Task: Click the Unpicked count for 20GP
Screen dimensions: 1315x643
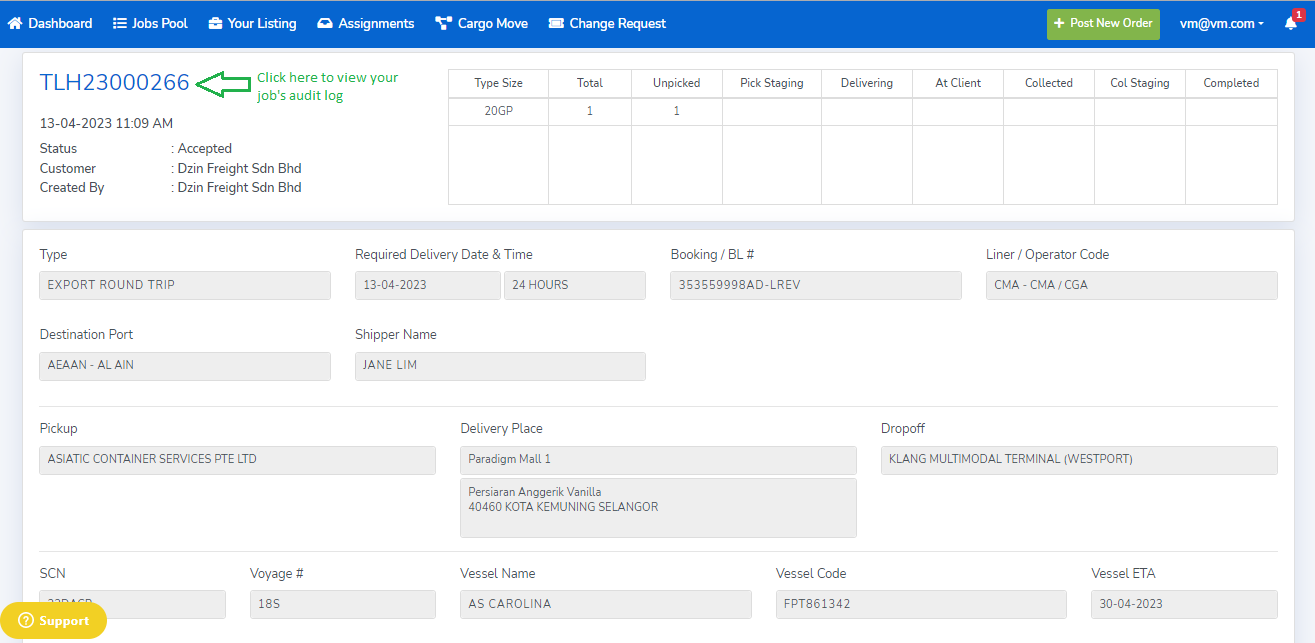Action: (676, 111)
